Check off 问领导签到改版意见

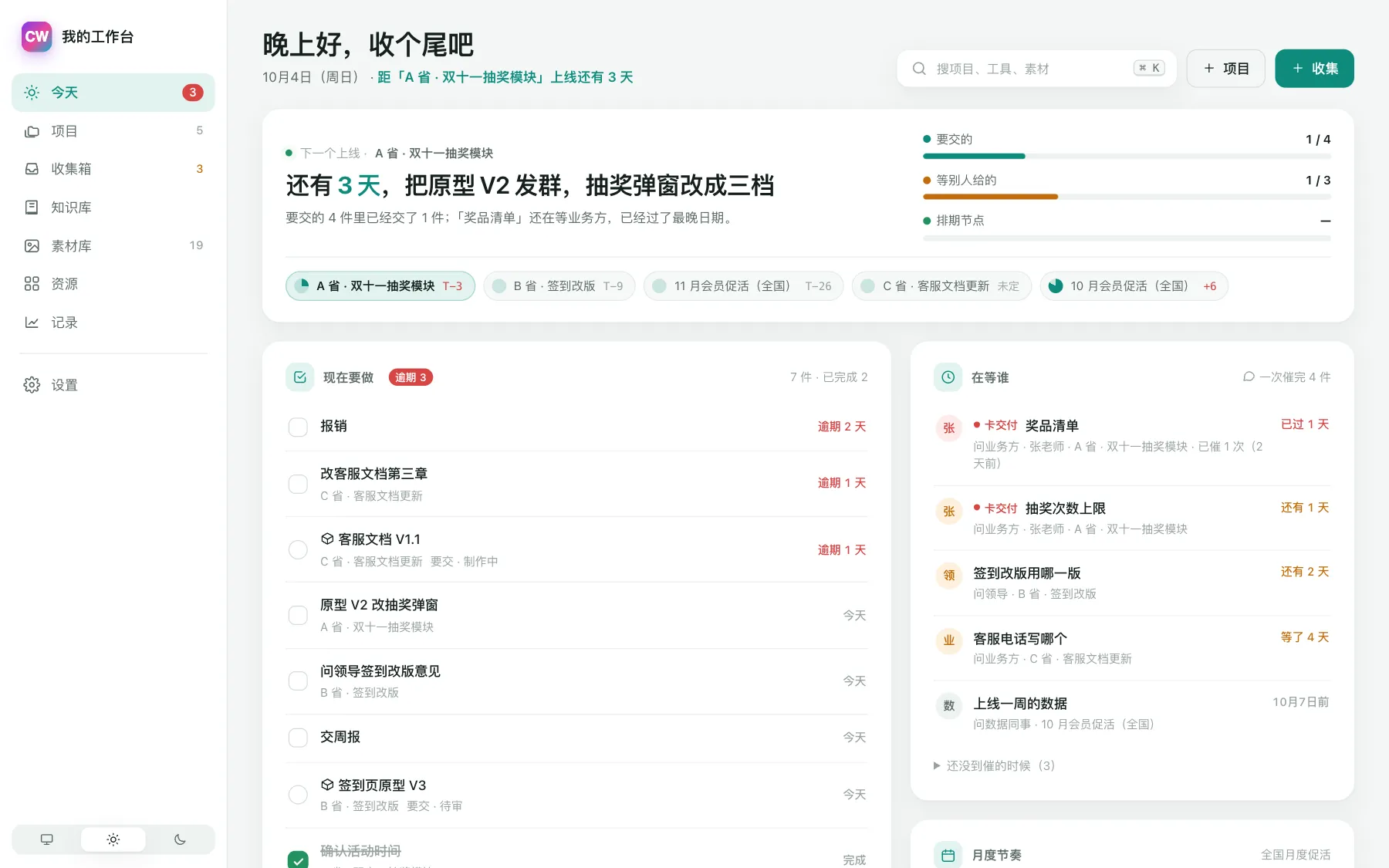point(298,681)
